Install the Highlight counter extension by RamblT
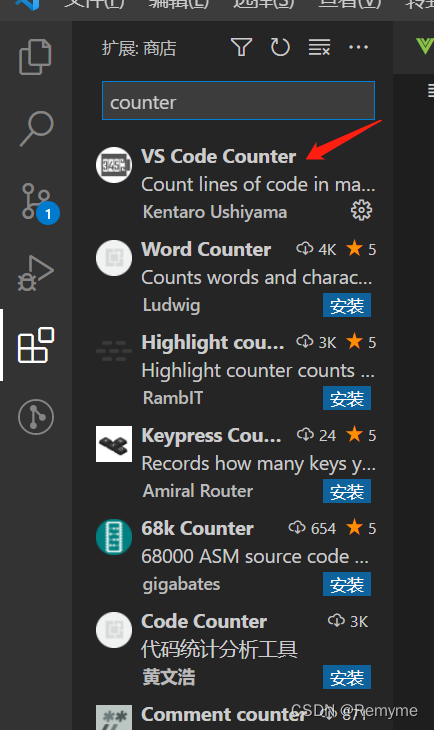The image size is (434, 730). tap(347, 399)
